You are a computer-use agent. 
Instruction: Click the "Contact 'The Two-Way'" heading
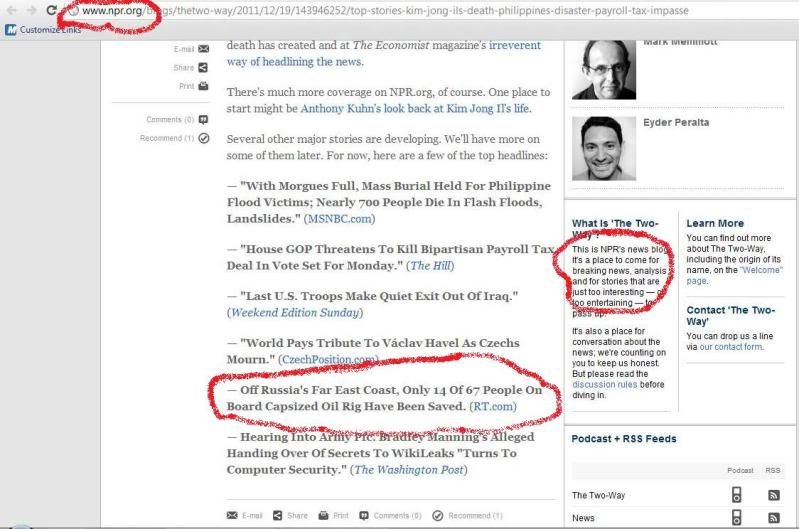pyautogui.click(x=730, y=315)
